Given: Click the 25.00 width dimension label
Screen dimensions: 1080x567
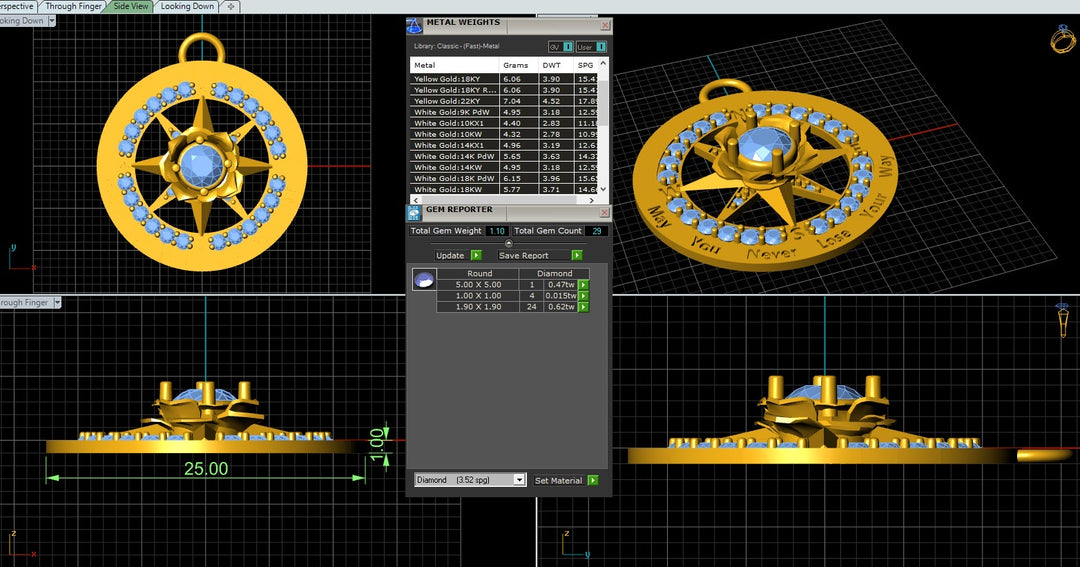Looking at the screenshot, I should coord(206,469).
